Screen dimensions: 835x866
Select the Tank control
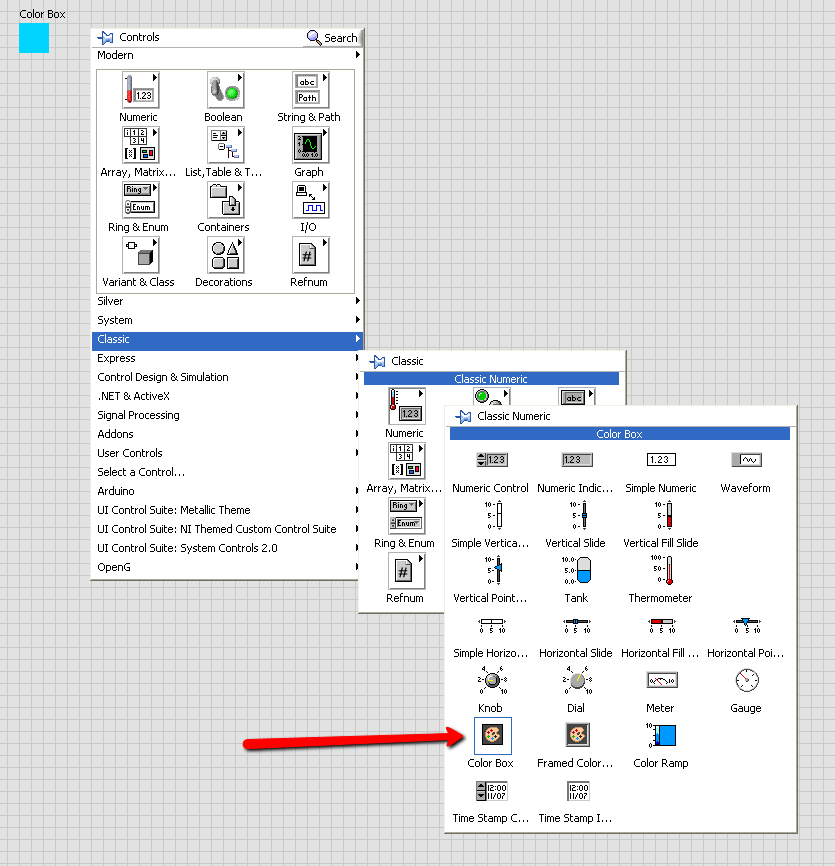577,570
